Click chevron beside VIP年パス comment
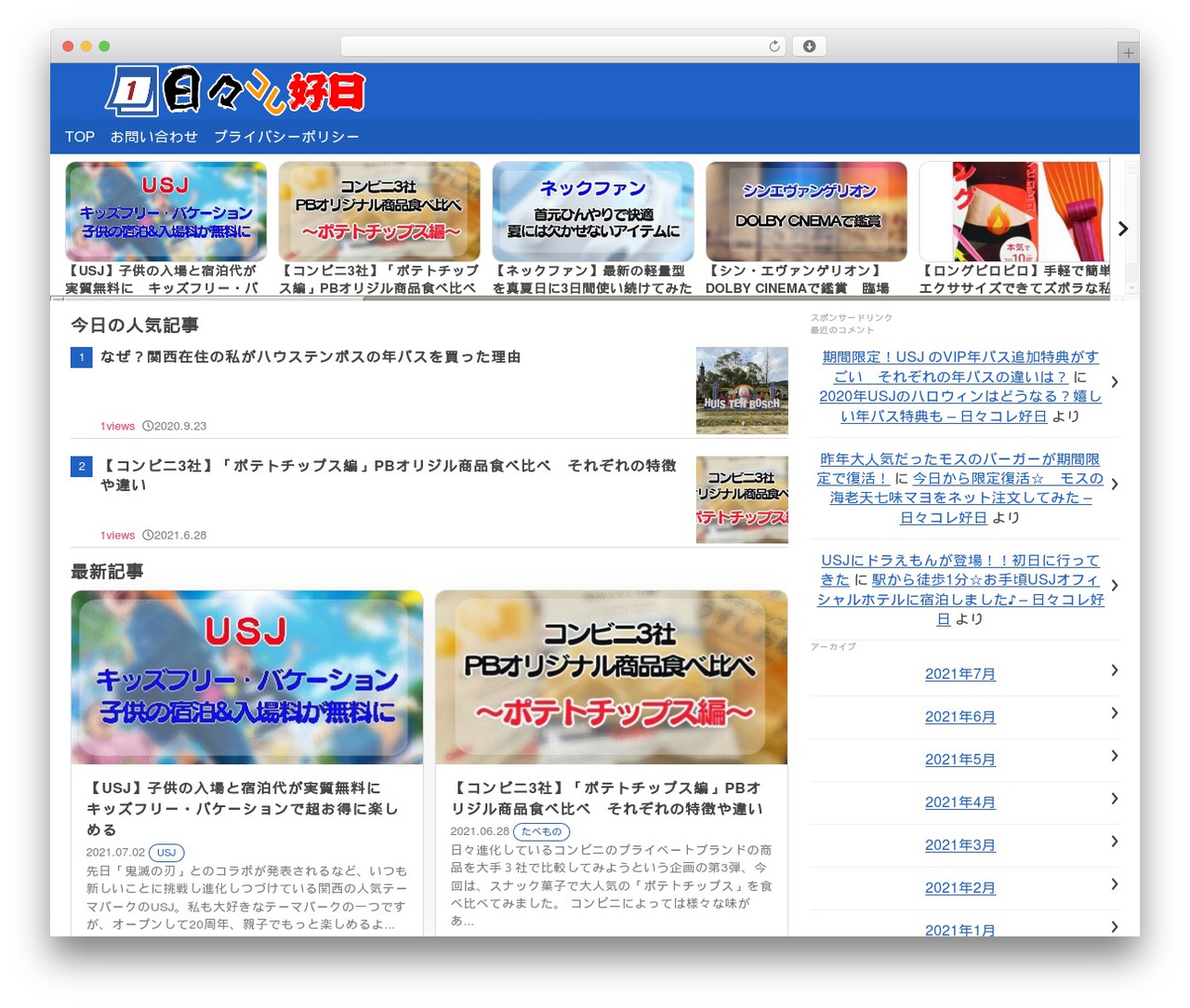 (x=1114, y=382)
